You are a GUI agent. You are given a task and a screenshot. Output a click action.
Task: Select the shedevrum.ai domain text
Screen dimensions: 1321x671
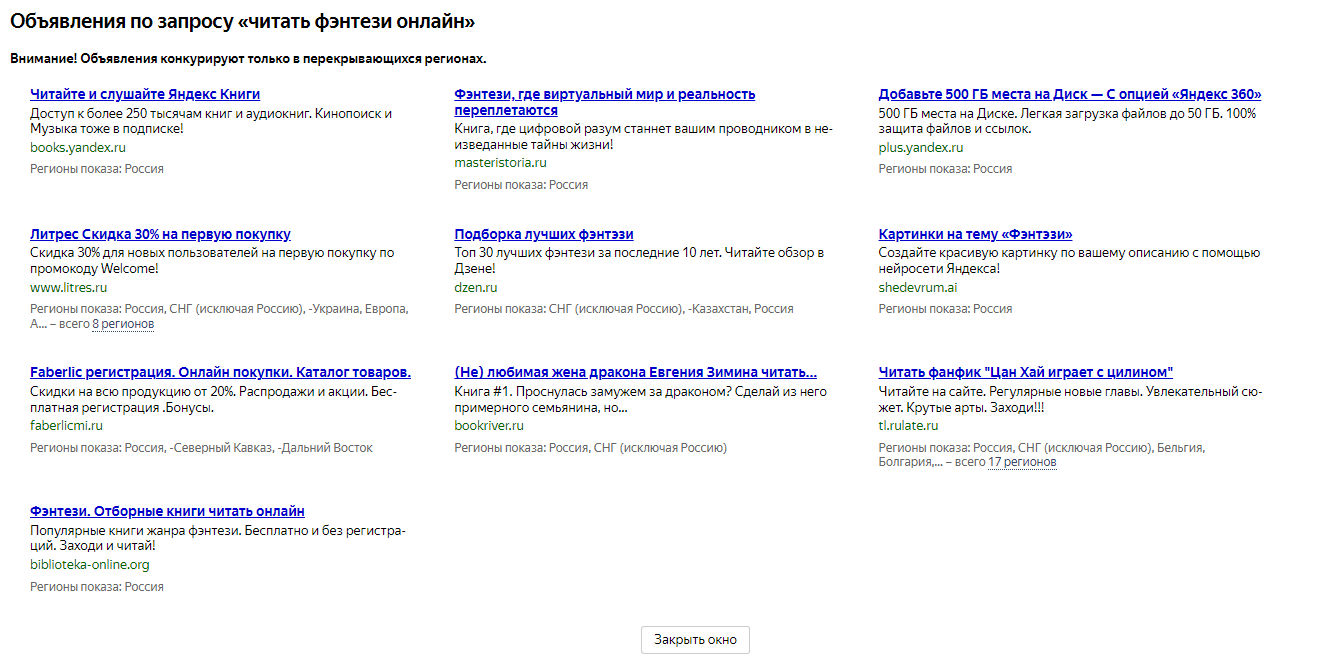(917, 288)
